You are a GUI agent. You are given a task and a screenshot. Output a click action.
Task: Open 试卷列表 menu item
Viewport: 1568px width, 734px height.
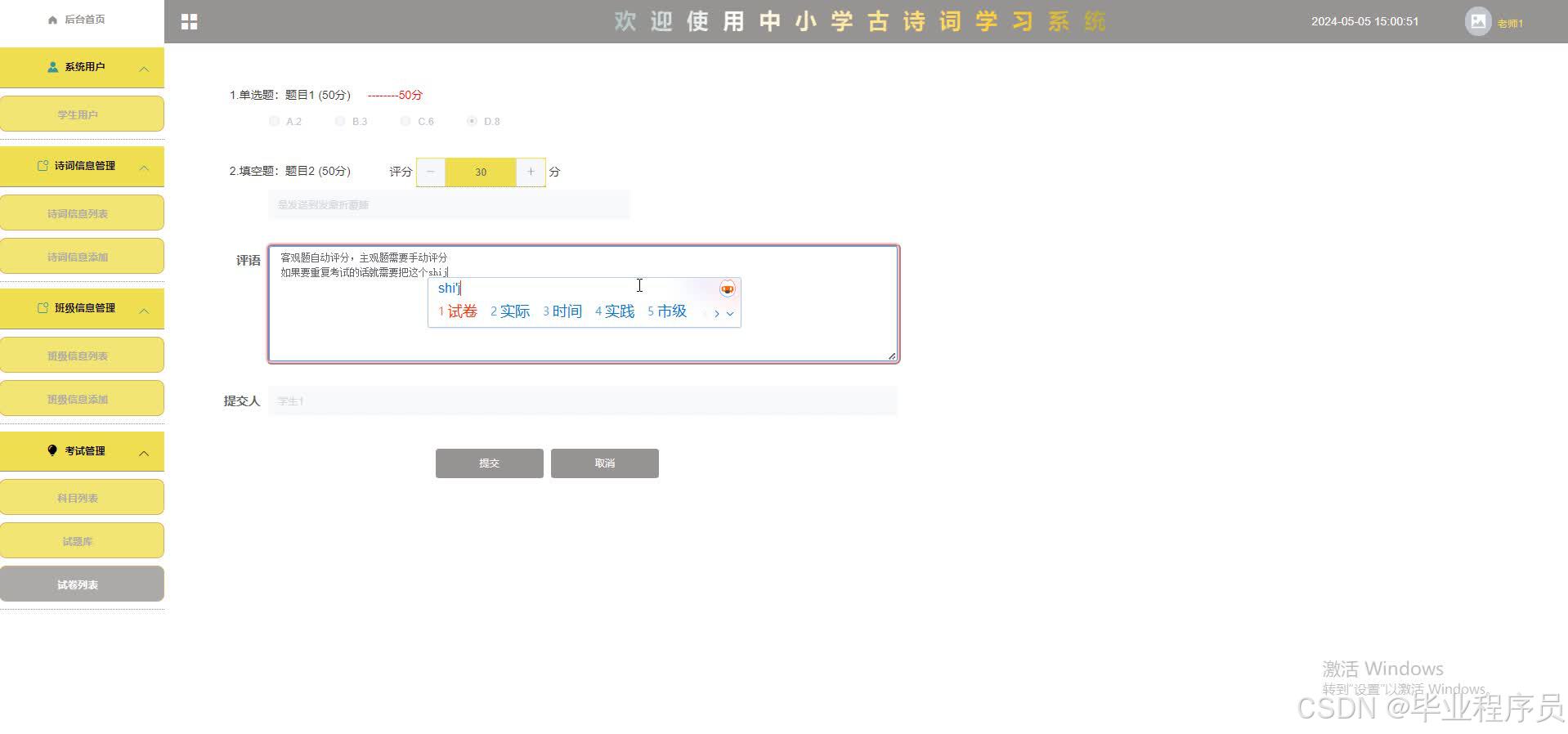pos(82,584)
